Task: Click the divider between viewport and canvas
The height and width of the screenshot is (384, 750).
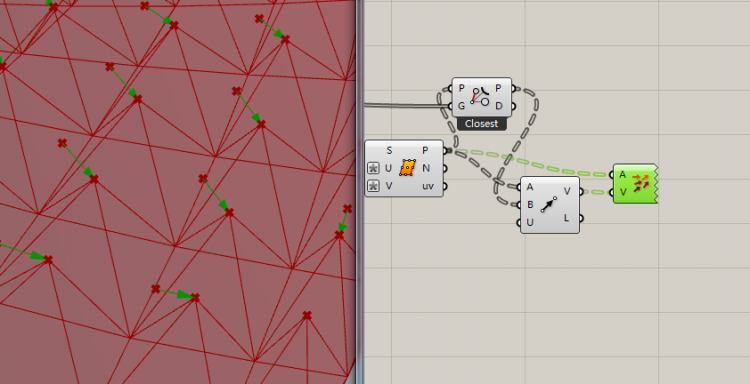Action: [x=359, y=192]
